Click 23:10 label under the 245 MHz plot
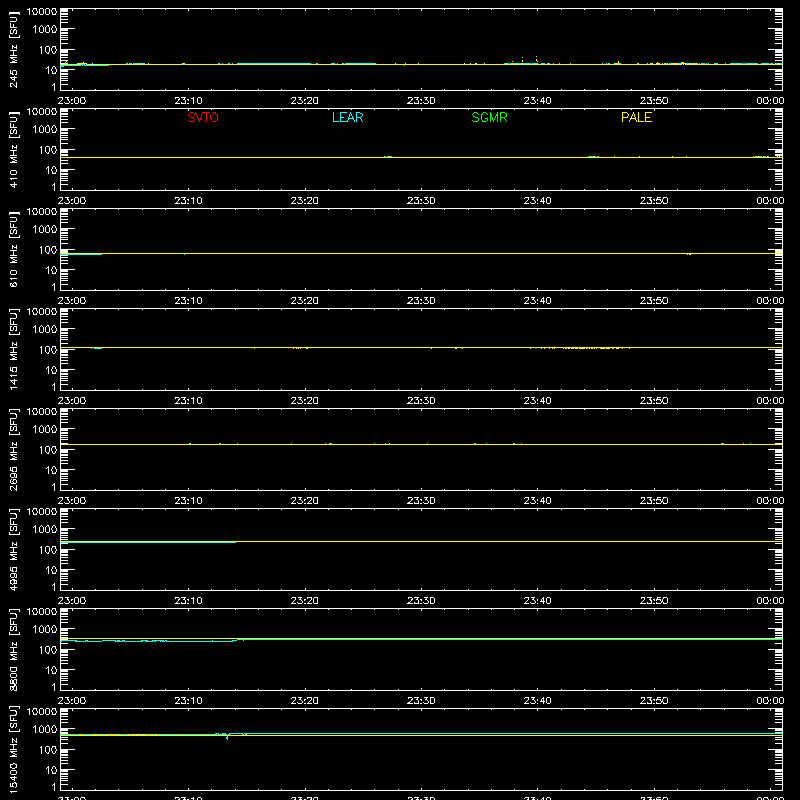800x800 pixels. pyautogui.click(x=188, y=101)
